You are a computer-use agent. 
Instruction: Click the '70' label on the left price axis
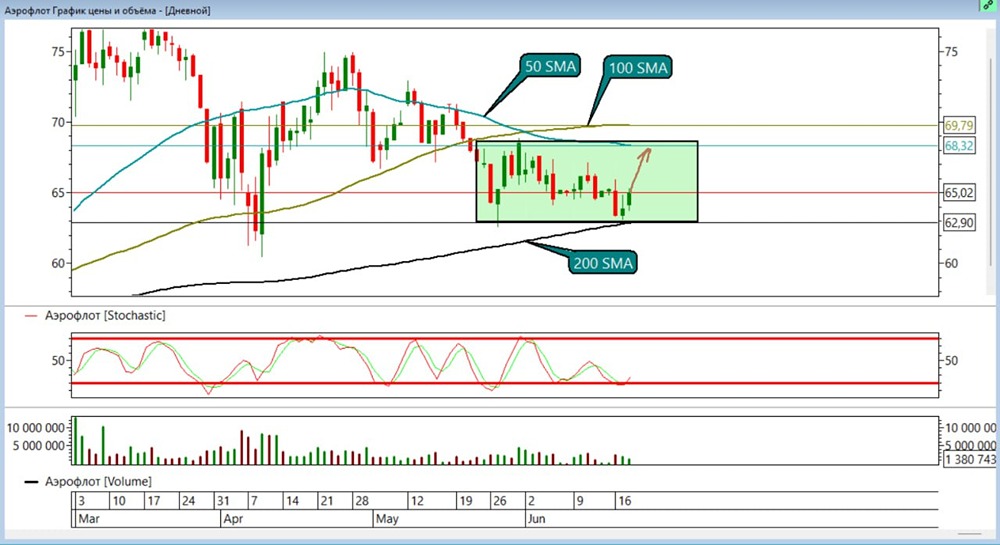pyautogui.click(x=58, y=122)
